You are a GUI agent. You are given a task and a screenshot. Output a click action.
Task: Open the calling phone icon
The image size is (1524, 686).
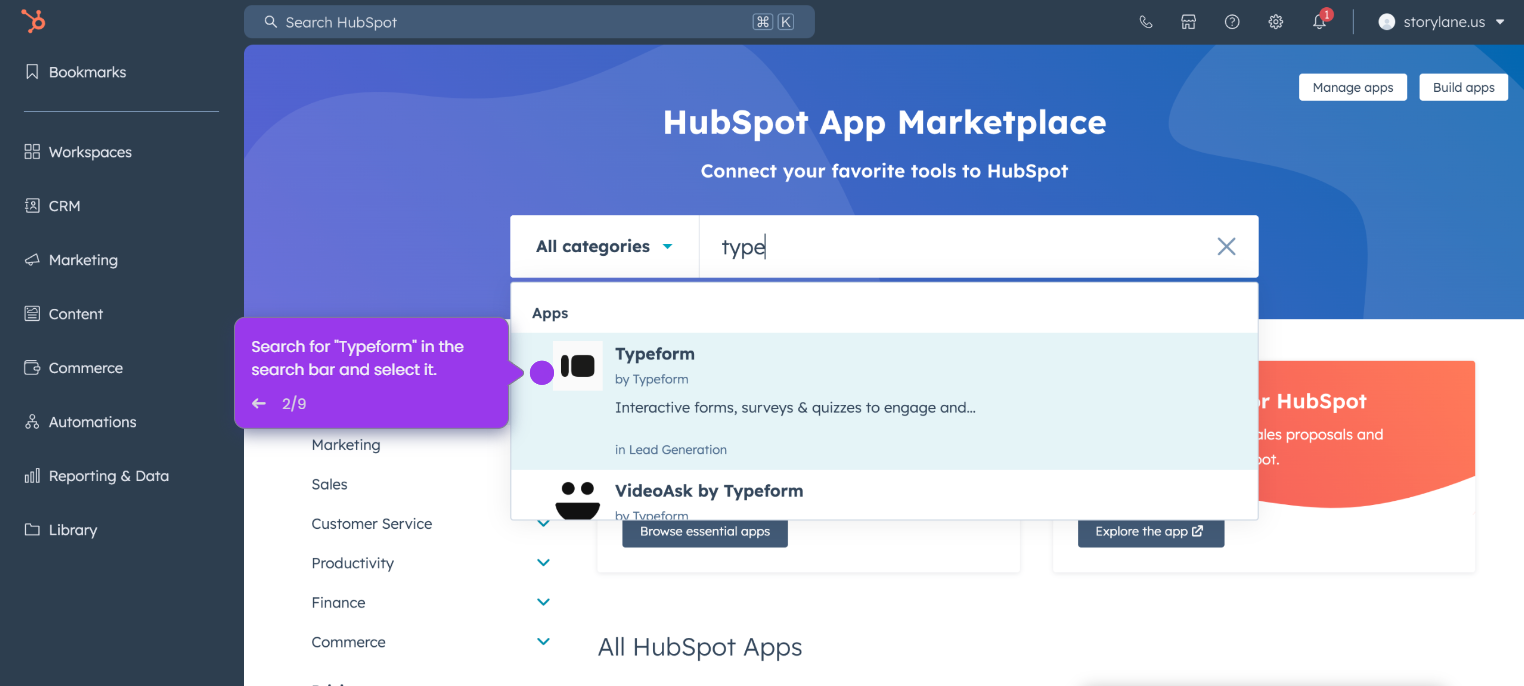(1145, 21)
